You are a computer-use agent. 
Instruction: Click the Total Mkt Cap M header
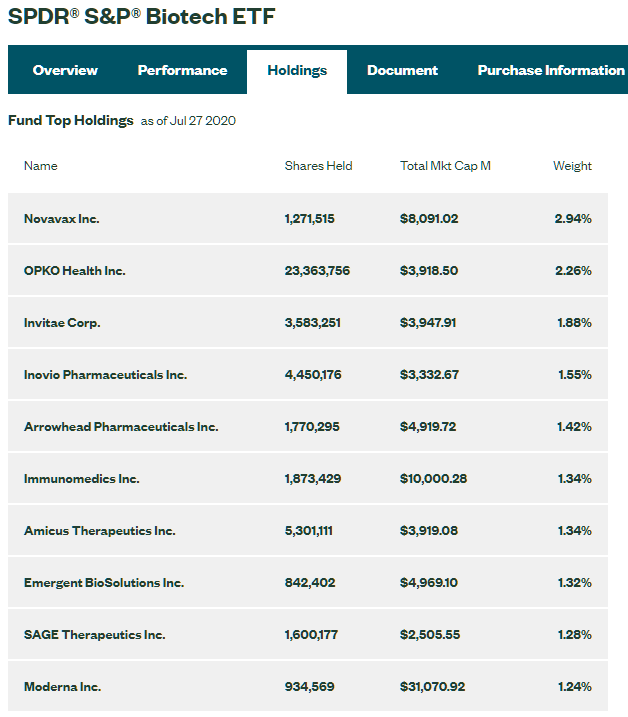coord(445,166)
